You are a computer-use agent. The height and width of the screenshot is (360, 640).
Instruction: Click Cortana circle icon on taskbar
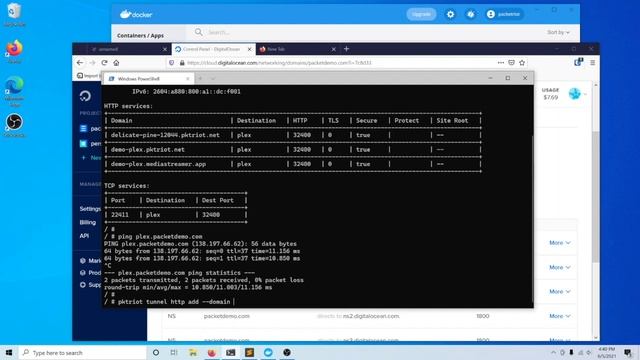[156, 353]
